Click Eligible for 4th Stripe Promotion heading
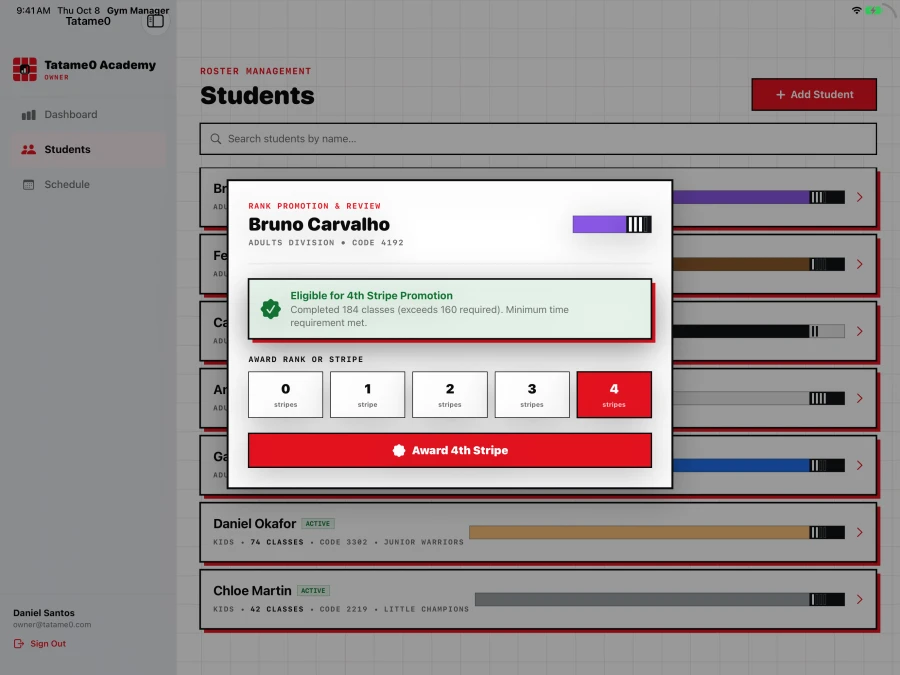900x675 pixels. click(x=371, y=296)
